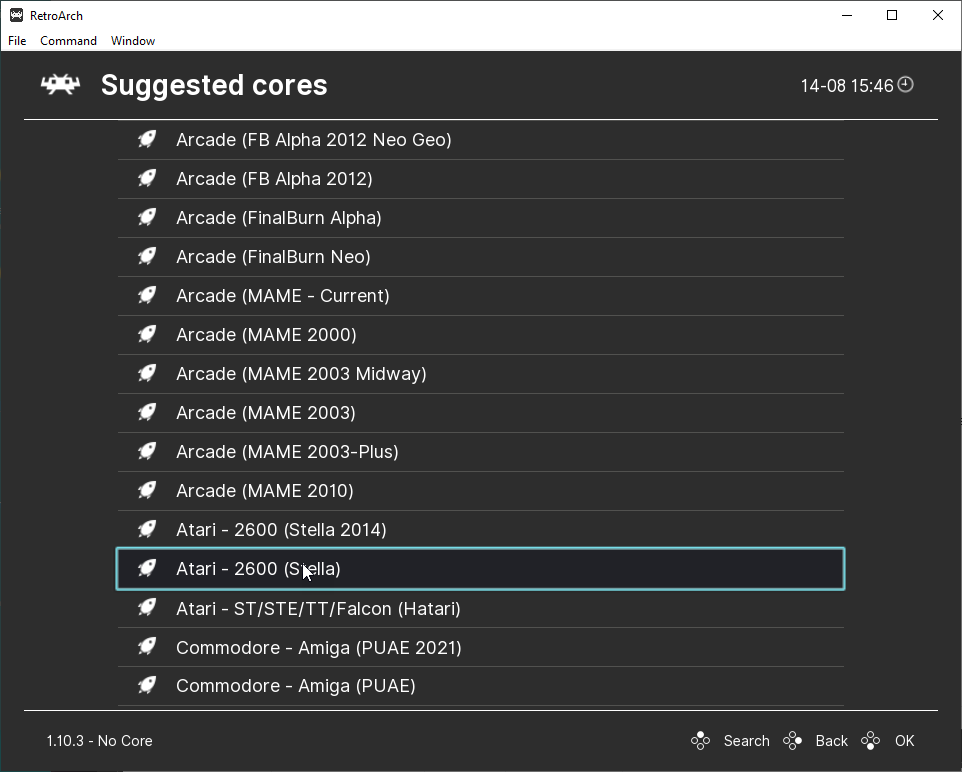Click the OK gamepad button icon
The image size is (962, 772).
pos(871,741)
